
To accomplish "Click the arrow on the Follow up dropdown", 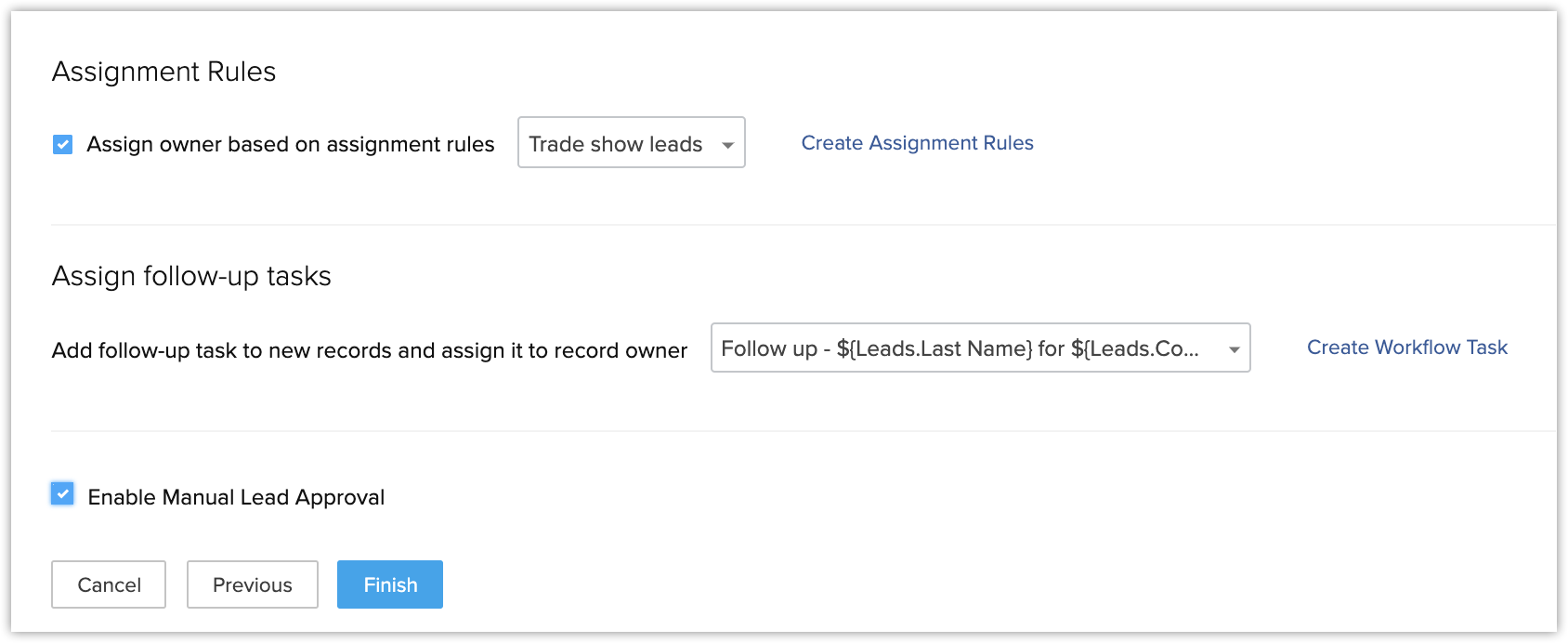I will (1234, 349).
